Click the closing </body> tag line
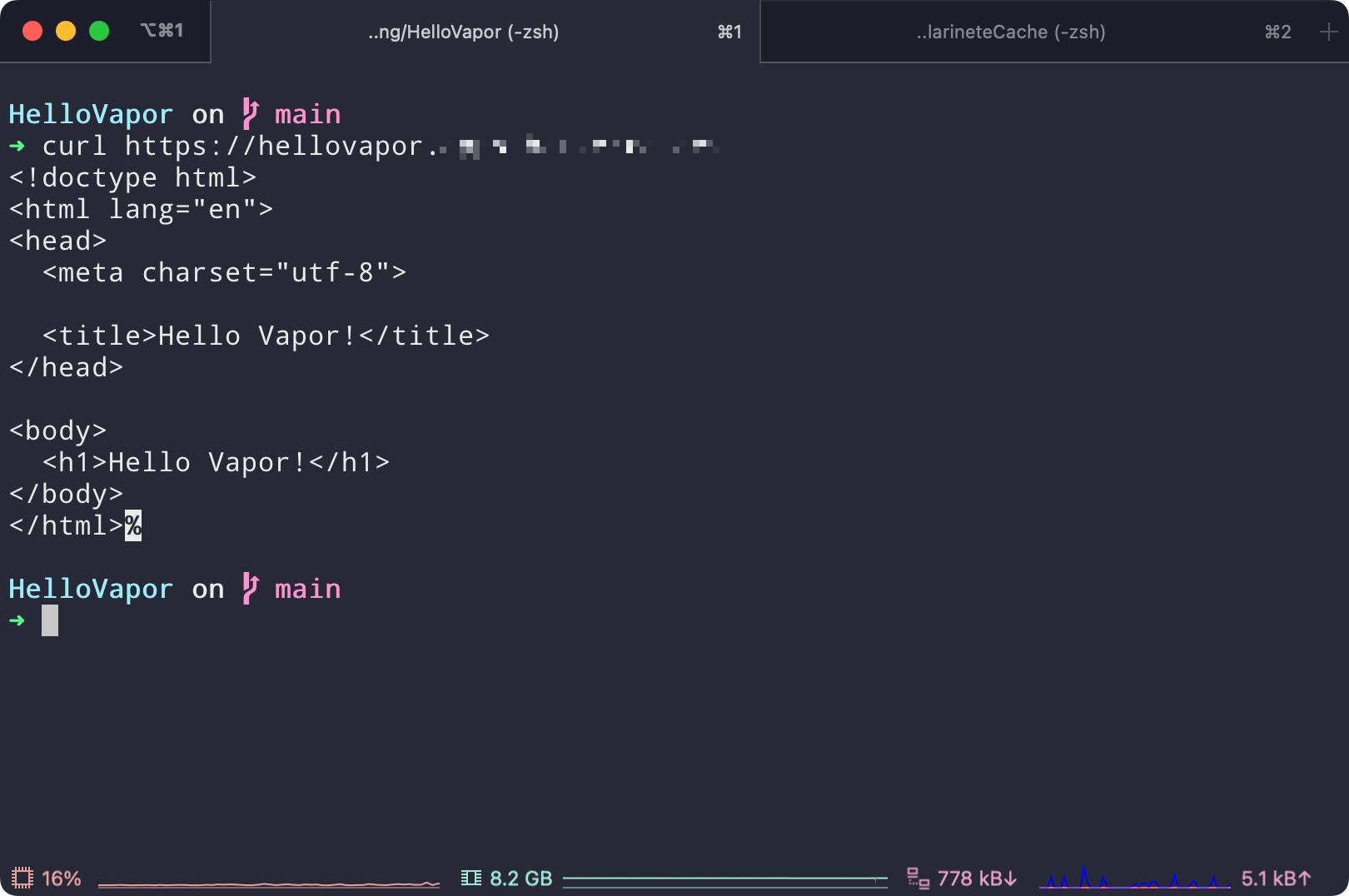Image resolution: width=1349 pixels, height=896 pixels. [66, 495]
